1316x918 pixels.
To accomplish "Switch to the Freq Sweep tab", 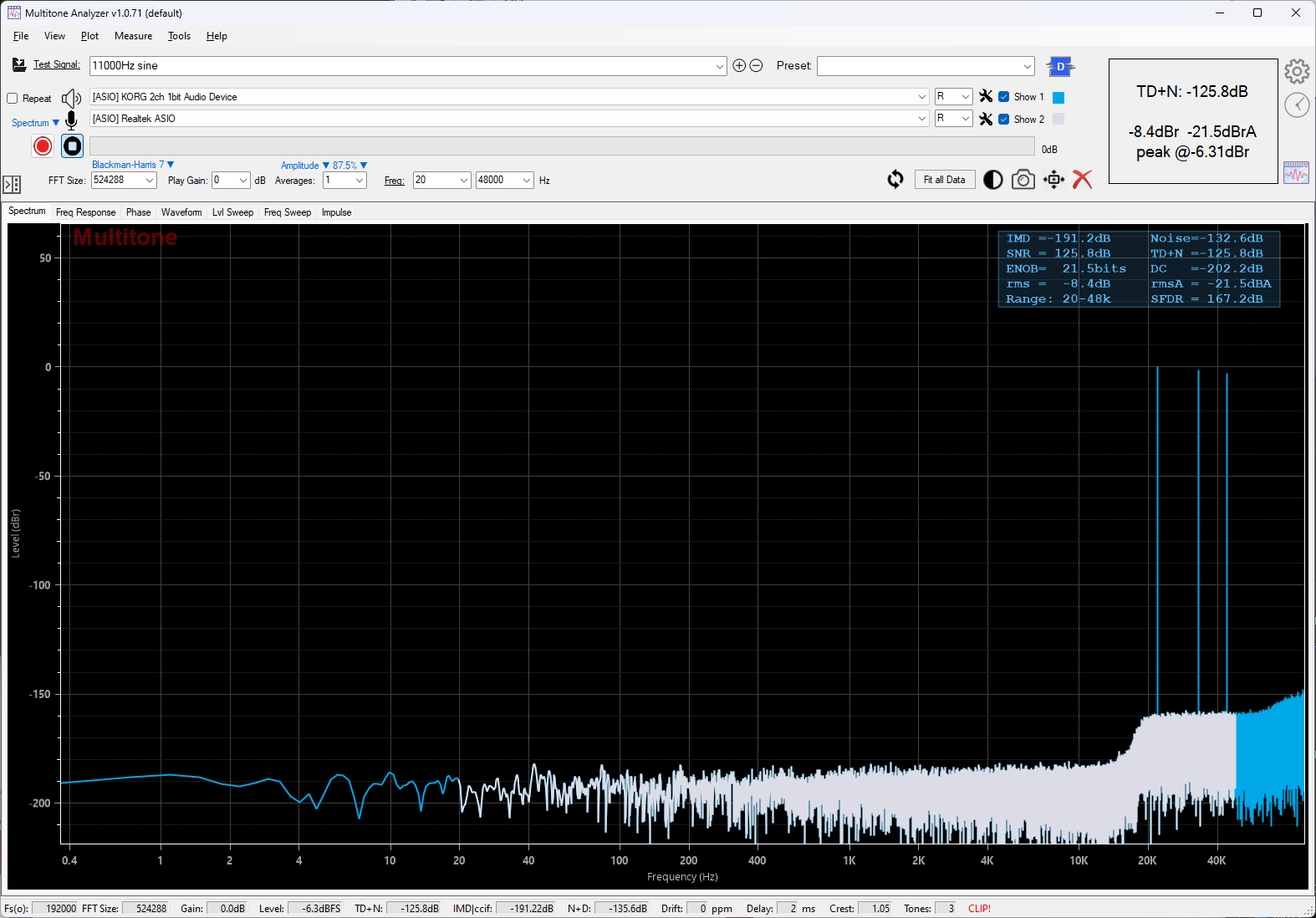I will point(288,212).
